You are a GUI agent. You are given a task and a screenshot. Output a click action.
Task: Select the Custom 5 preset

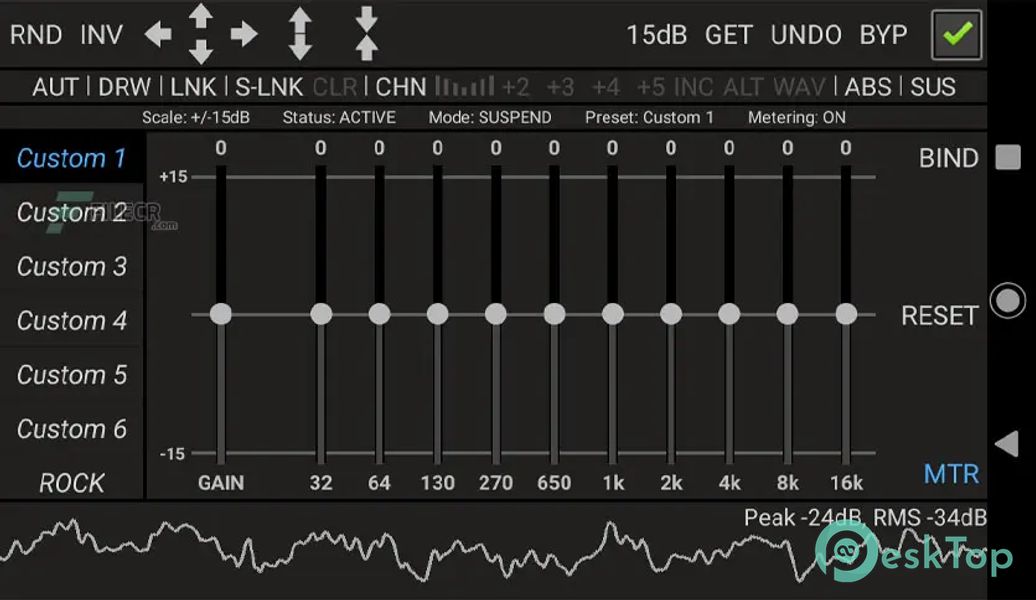71,375
